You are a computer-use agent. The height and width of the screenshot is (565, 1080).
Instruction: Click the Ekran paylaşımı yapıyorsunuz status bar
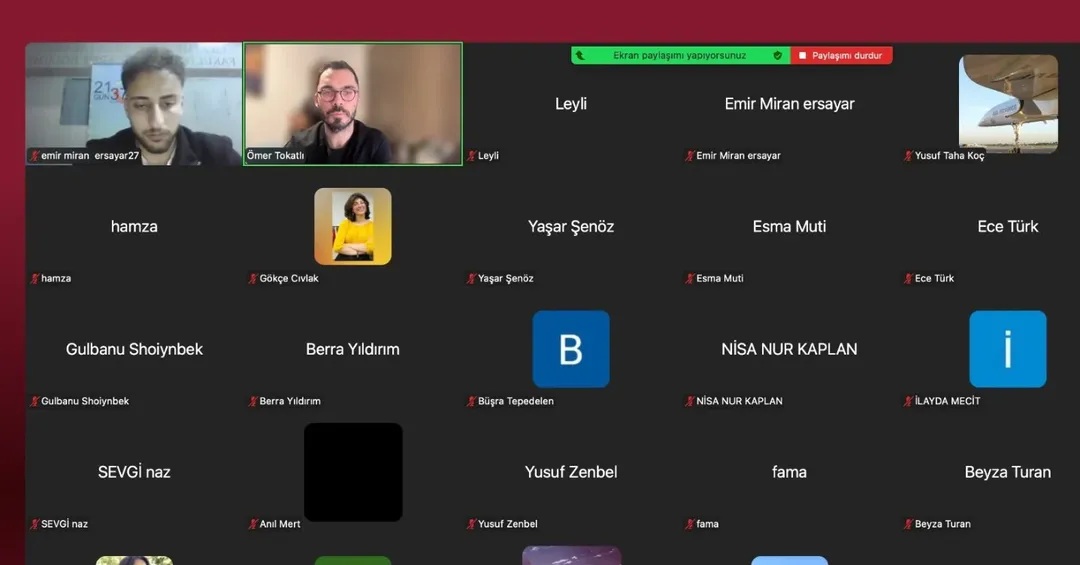coord(679,56)
